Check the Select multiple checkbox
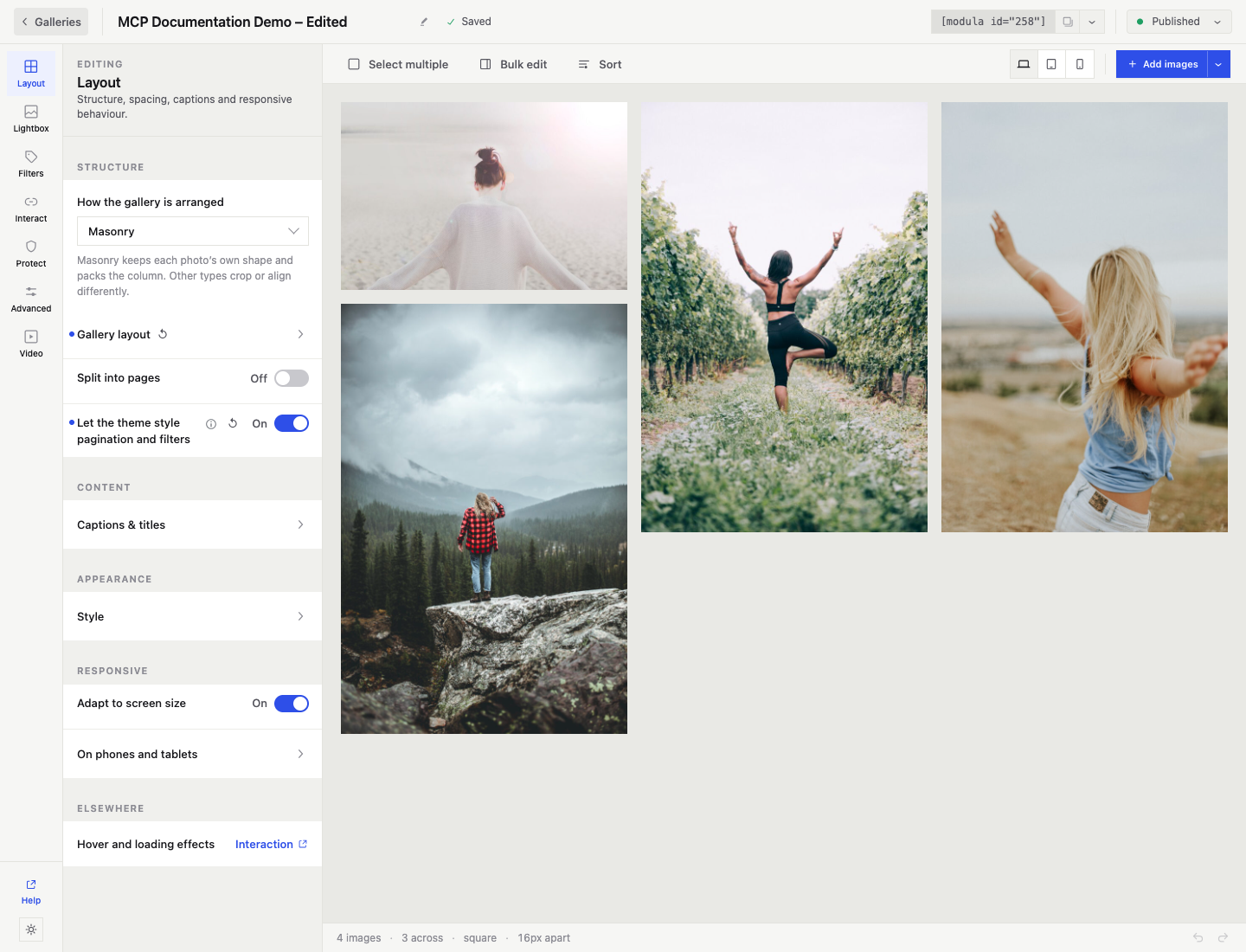The width and height of the screenshot is (1246, 952). (x=354, y=64)
